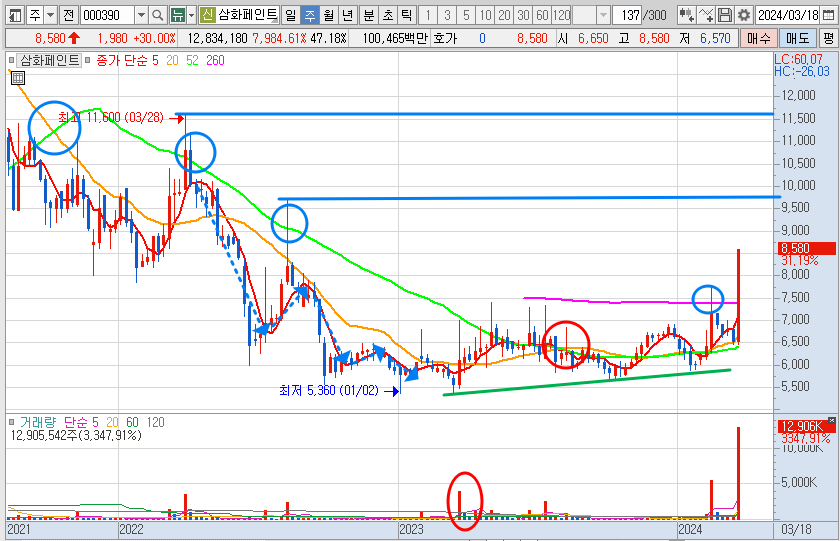Click the 03/18 date label on axis
Viewport: 840px width, 541px height.
pos(796,529)
